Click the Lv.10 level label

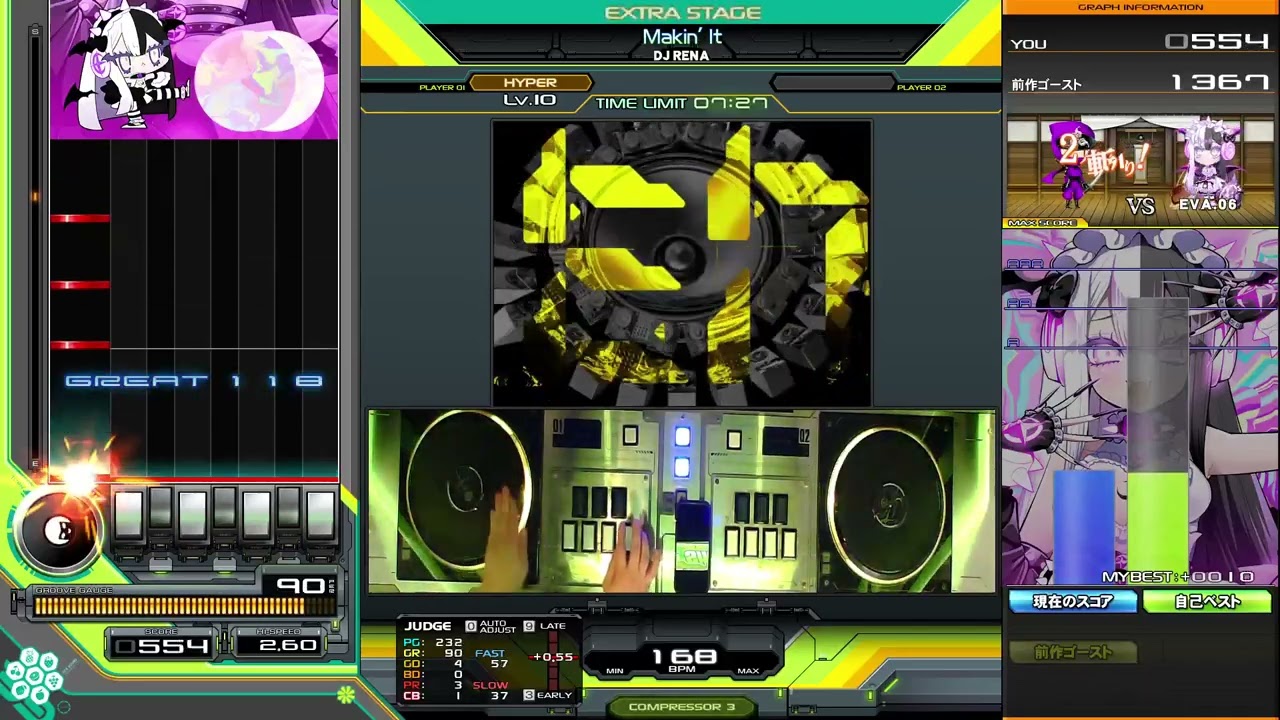pyautogui.click(x=530, y=100)
